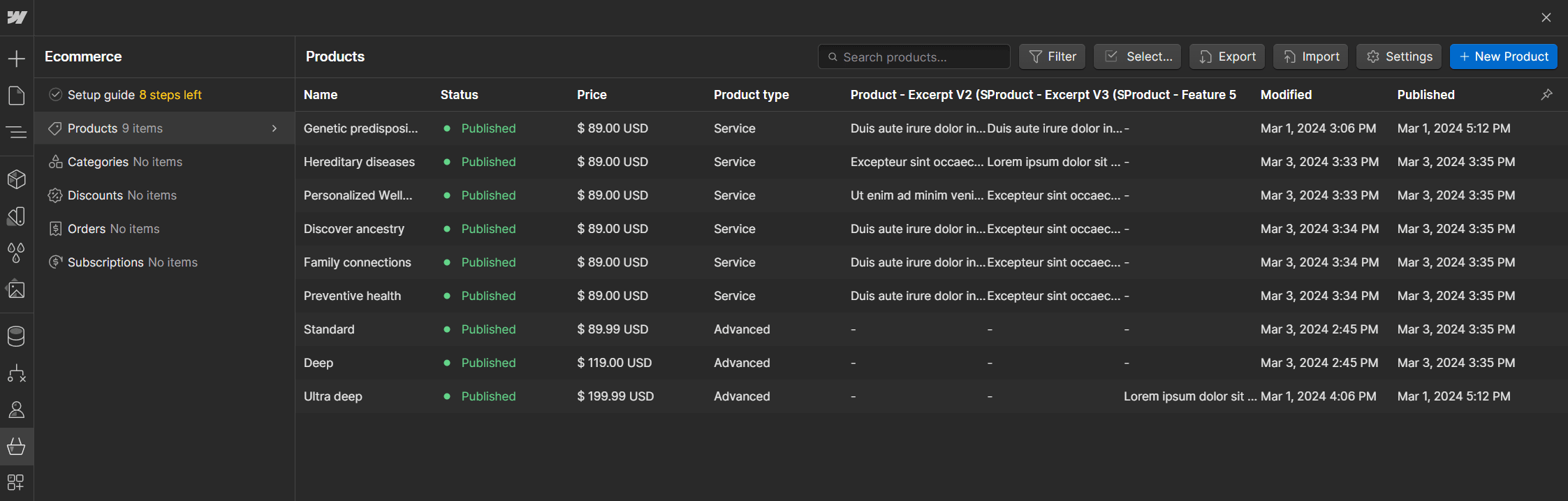Open Personalized Well... product
This screenshot has width=1568, height=501.
click(932, 195)
